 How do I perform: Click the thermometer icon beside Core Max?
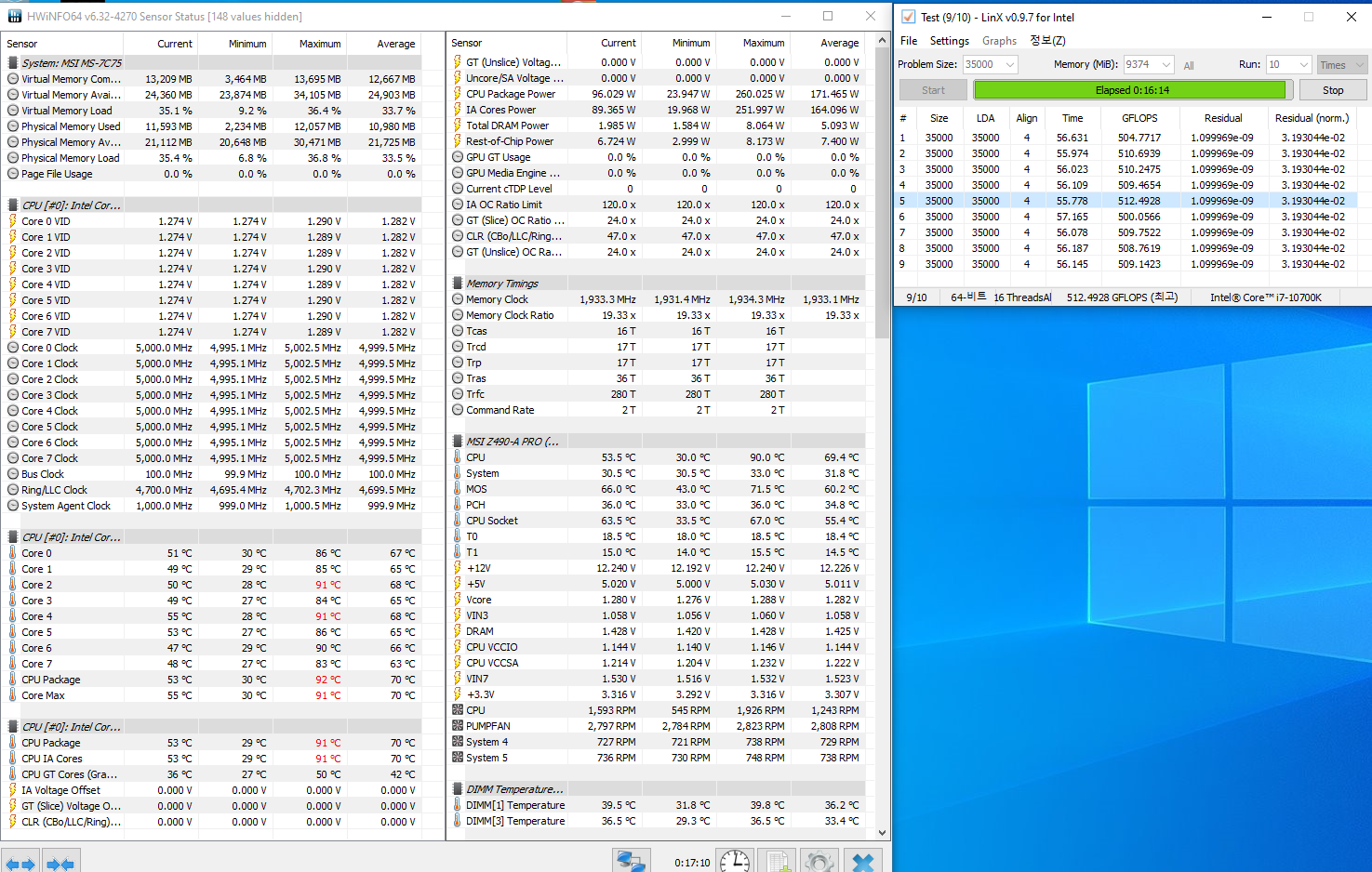13,695
